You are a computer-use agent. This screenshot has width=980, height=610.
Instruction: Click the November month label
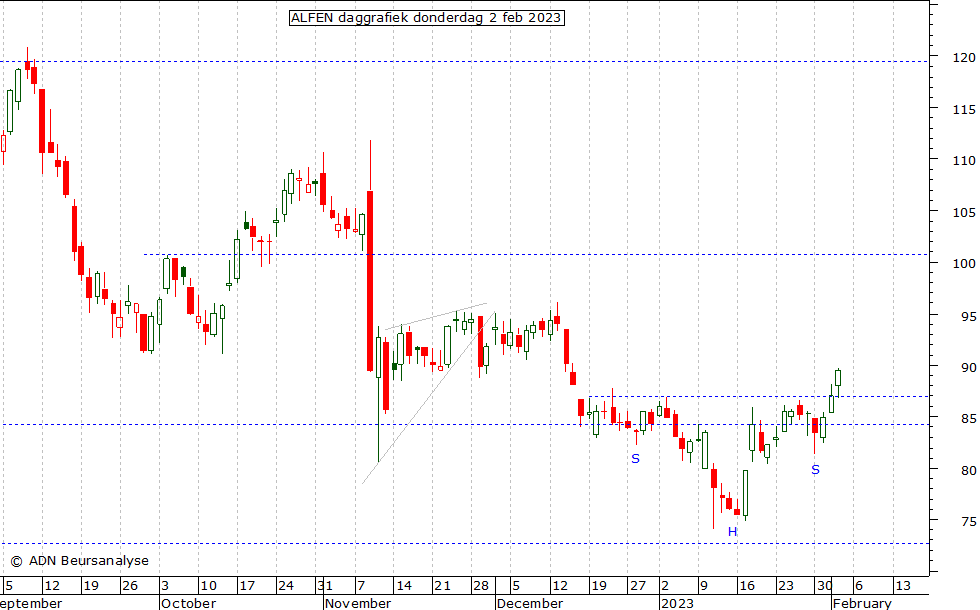click(358, 603)
